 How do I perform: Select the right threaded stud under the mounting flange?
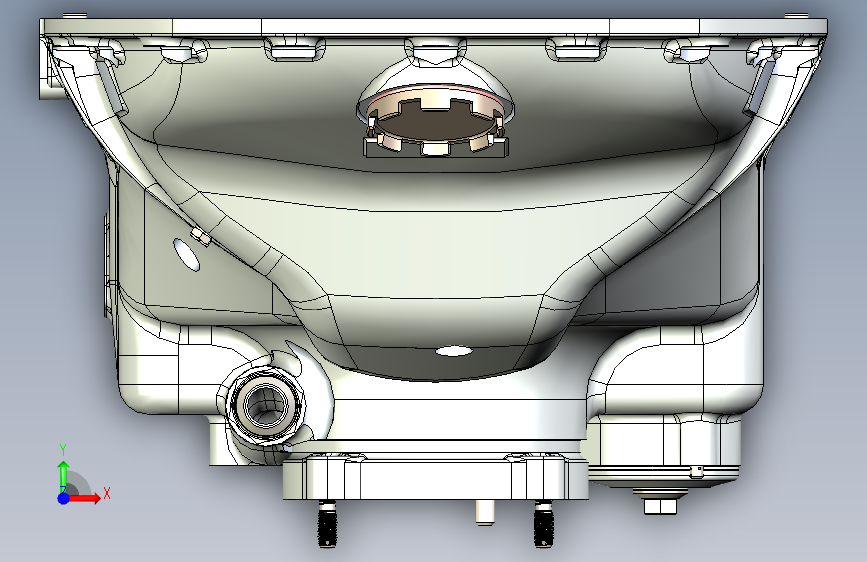pyautogui.click(x=543, y=523)
